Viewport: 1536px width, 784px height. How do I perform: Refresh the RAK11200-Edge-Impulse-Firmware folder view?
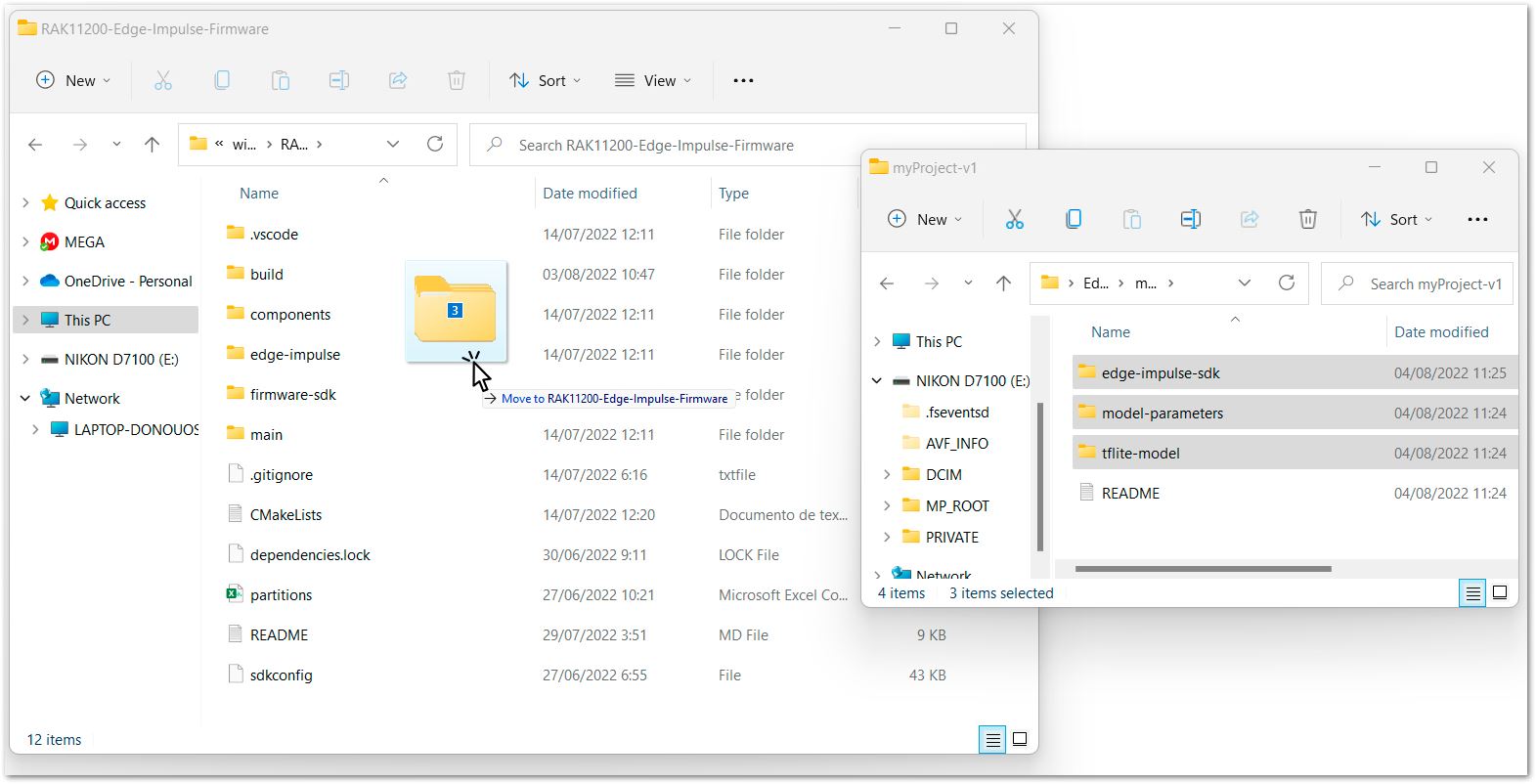coord(435,145)
